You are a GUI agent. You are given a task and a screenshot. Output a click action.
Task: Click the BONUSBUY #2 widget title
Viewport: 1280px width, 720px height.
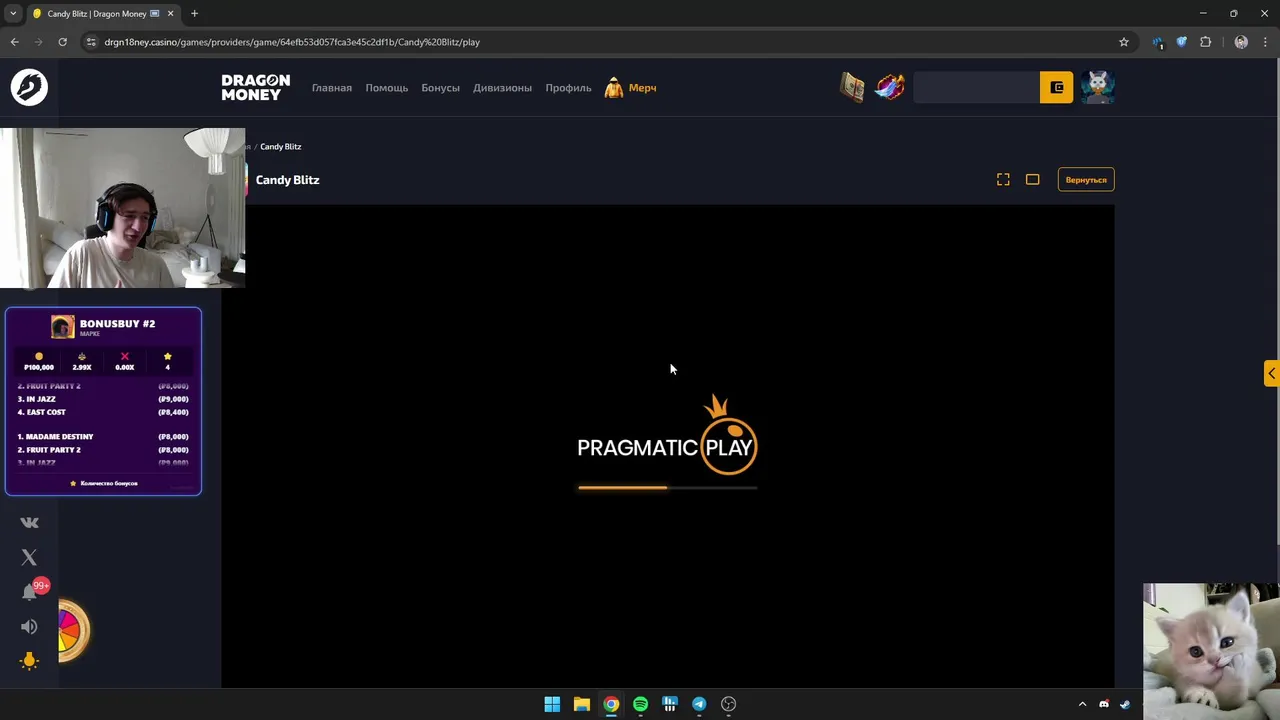[x=117, y=324]
